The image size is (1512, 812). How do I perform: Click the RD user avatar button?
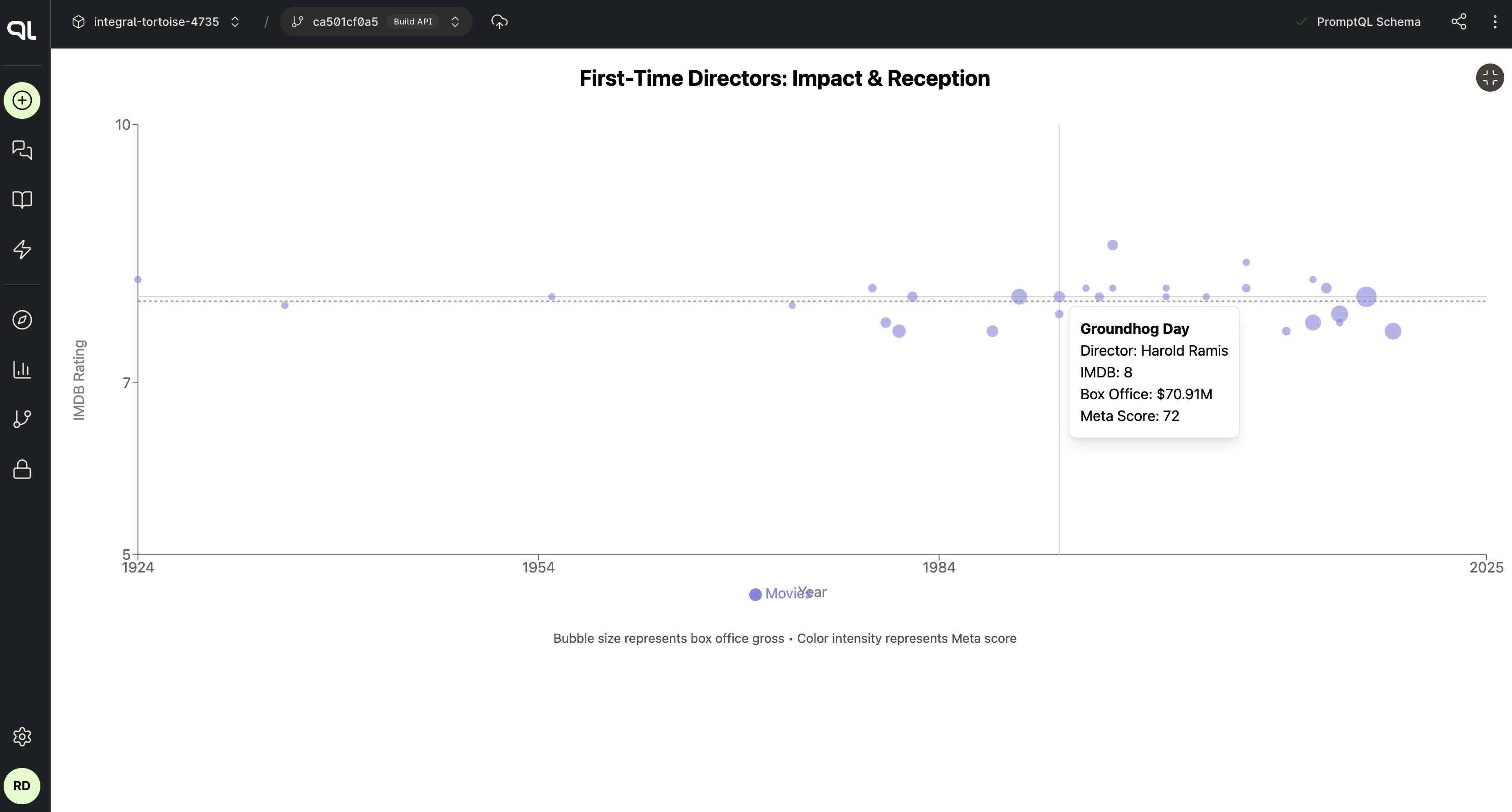(x=22, y=786)
